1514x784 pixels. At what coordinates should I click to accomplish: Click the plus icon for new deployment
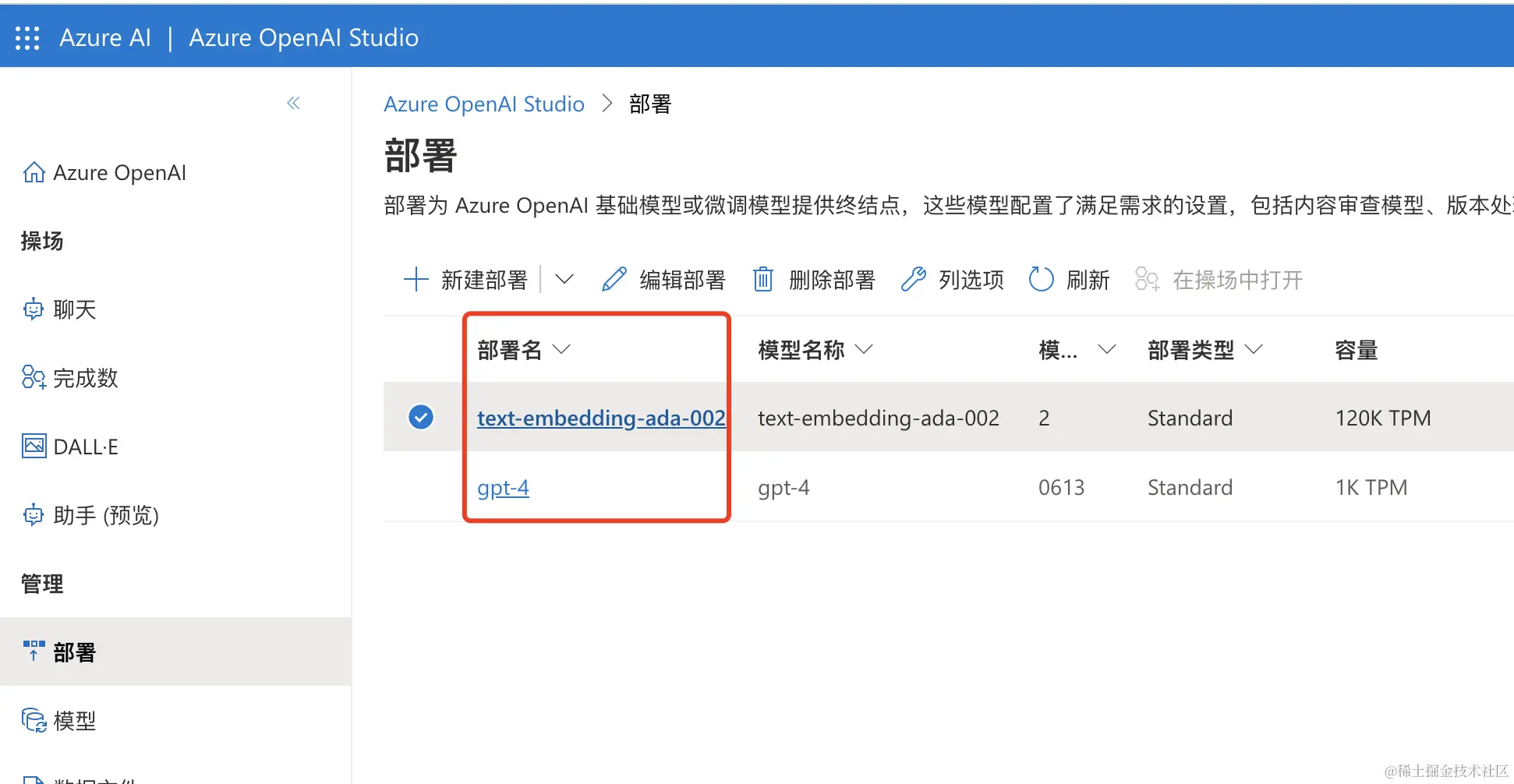click(416, 279)
